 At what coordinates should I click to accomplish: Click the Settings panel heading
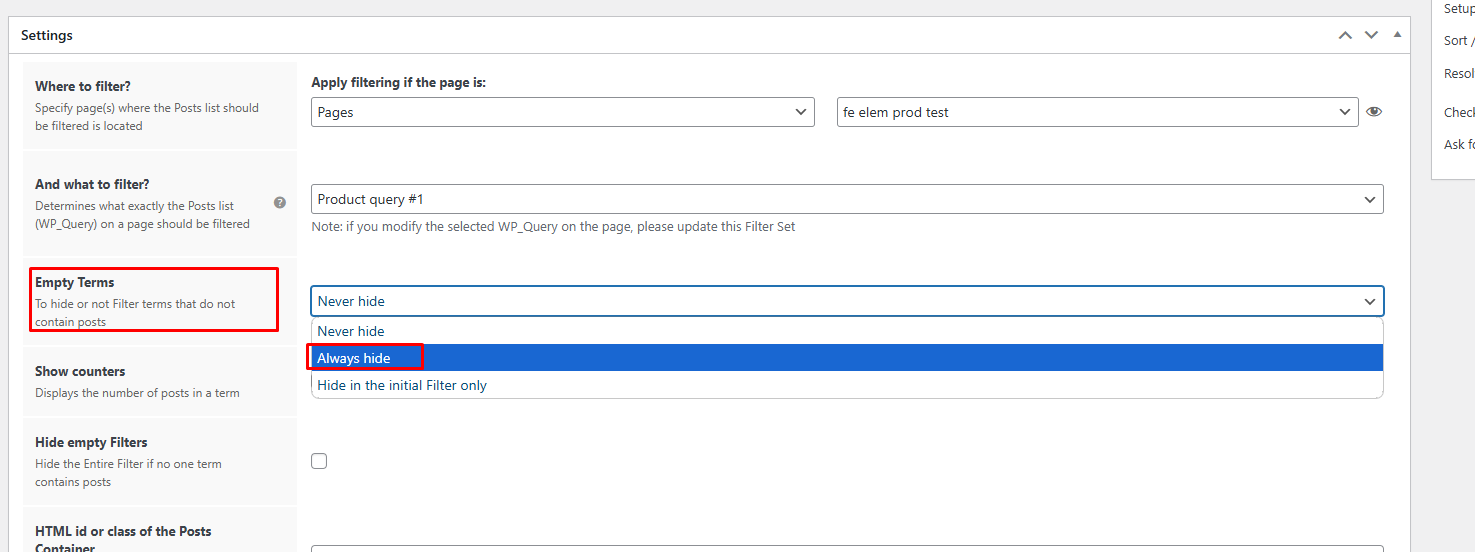[47, 35]
